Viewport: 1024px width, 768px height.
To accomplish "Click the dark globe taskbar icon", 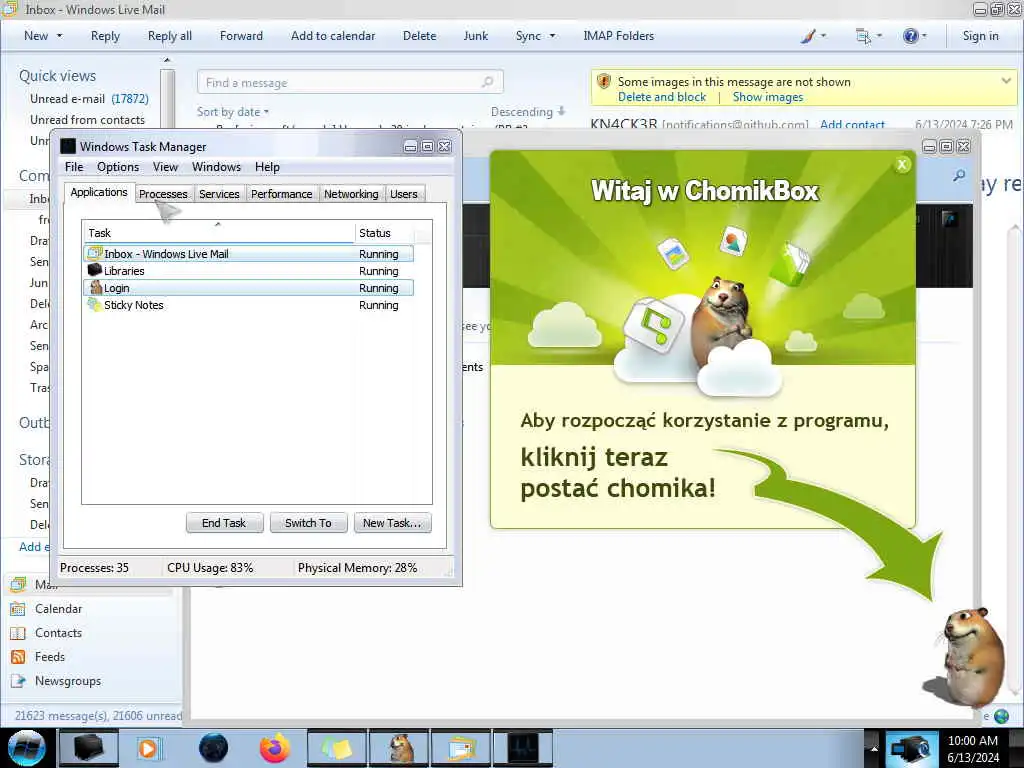I will pos(213,748).
